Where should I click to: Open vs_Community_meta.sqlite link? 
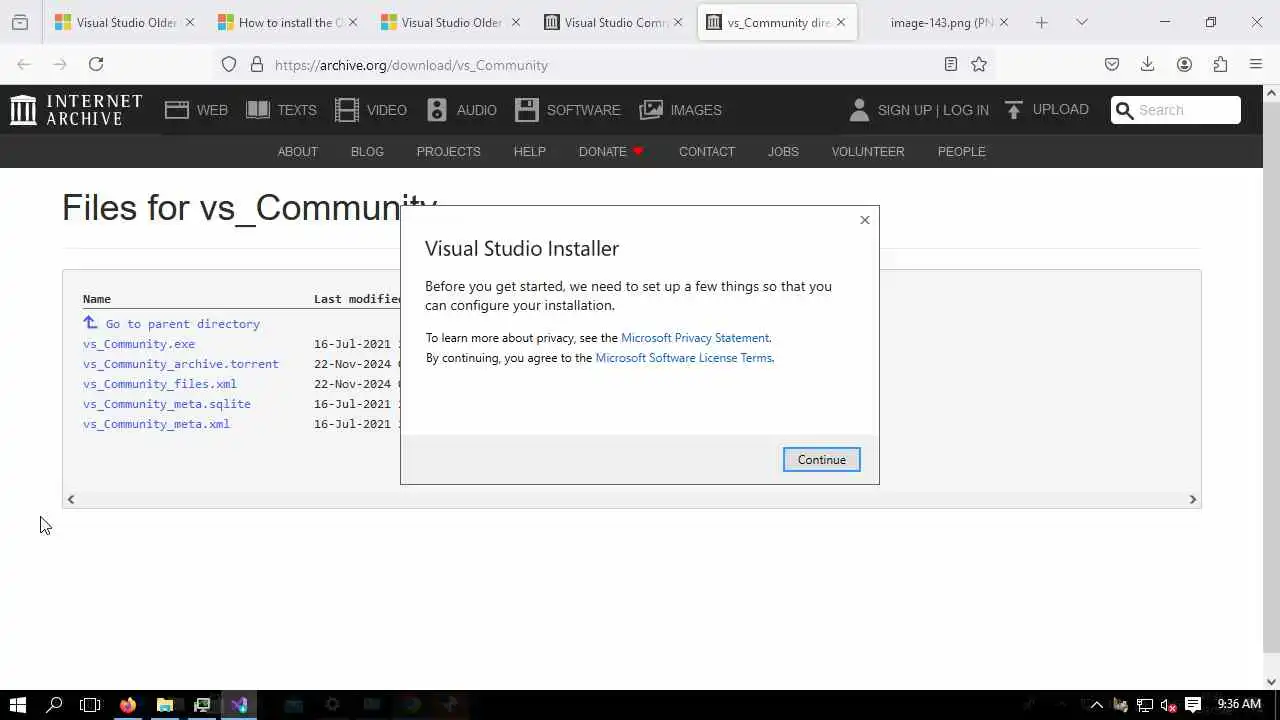(167, 404)
